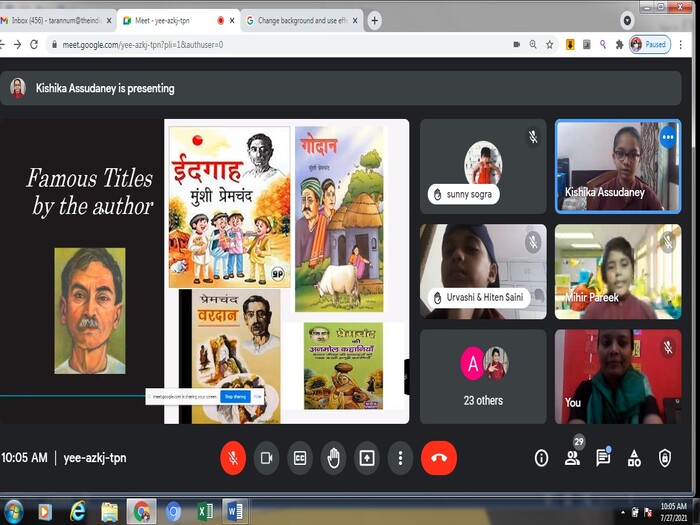Close the Meet yee-azkj-tpn tab

pos(232,21)
